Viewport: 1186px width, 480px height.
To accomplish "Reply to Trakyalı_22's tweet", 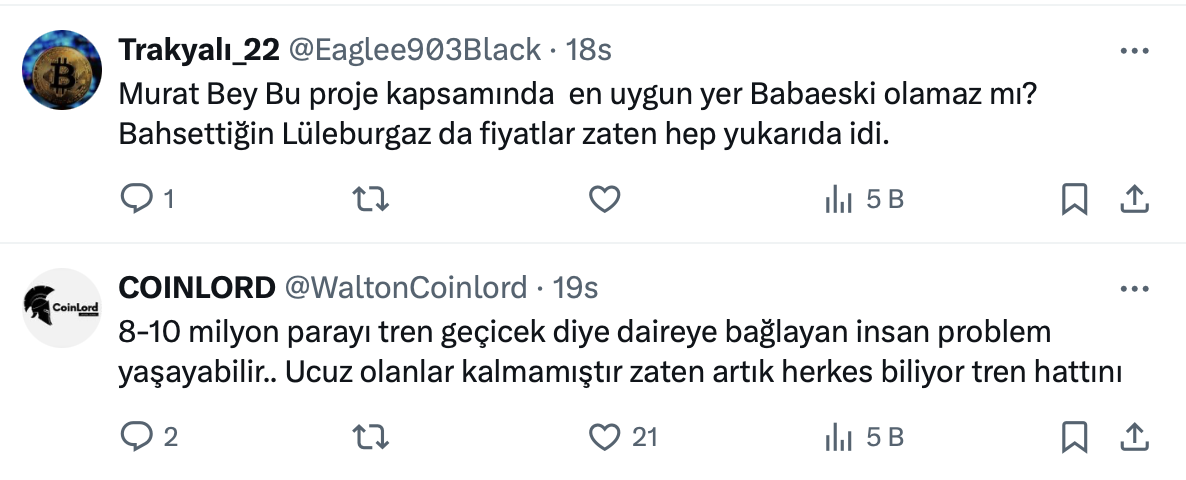I will [134, 200].
